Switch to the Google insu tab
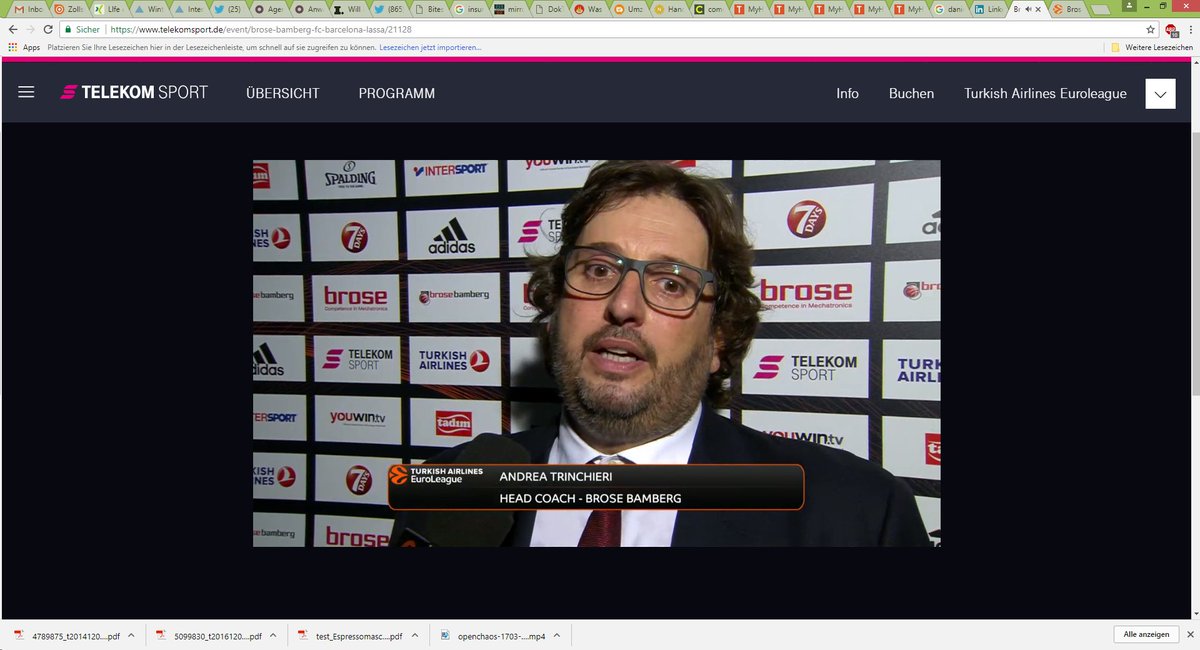1200x650 pixels. pos(470,9)
